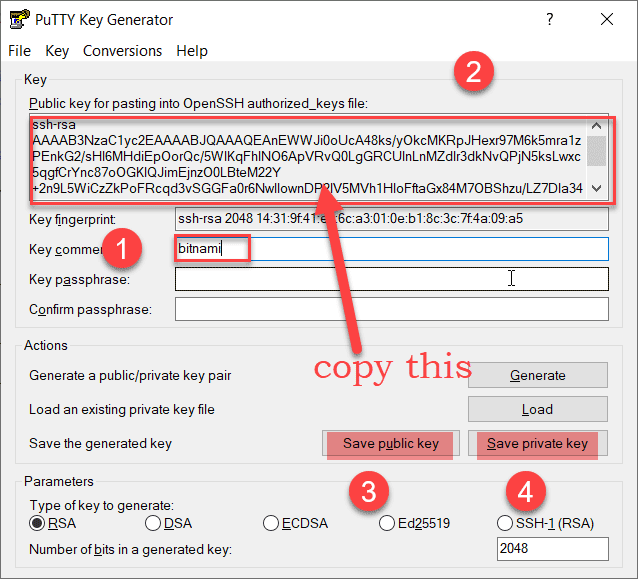Open the Key menu
The height and width of the screenshot is (579, 638).
point(57,51)
